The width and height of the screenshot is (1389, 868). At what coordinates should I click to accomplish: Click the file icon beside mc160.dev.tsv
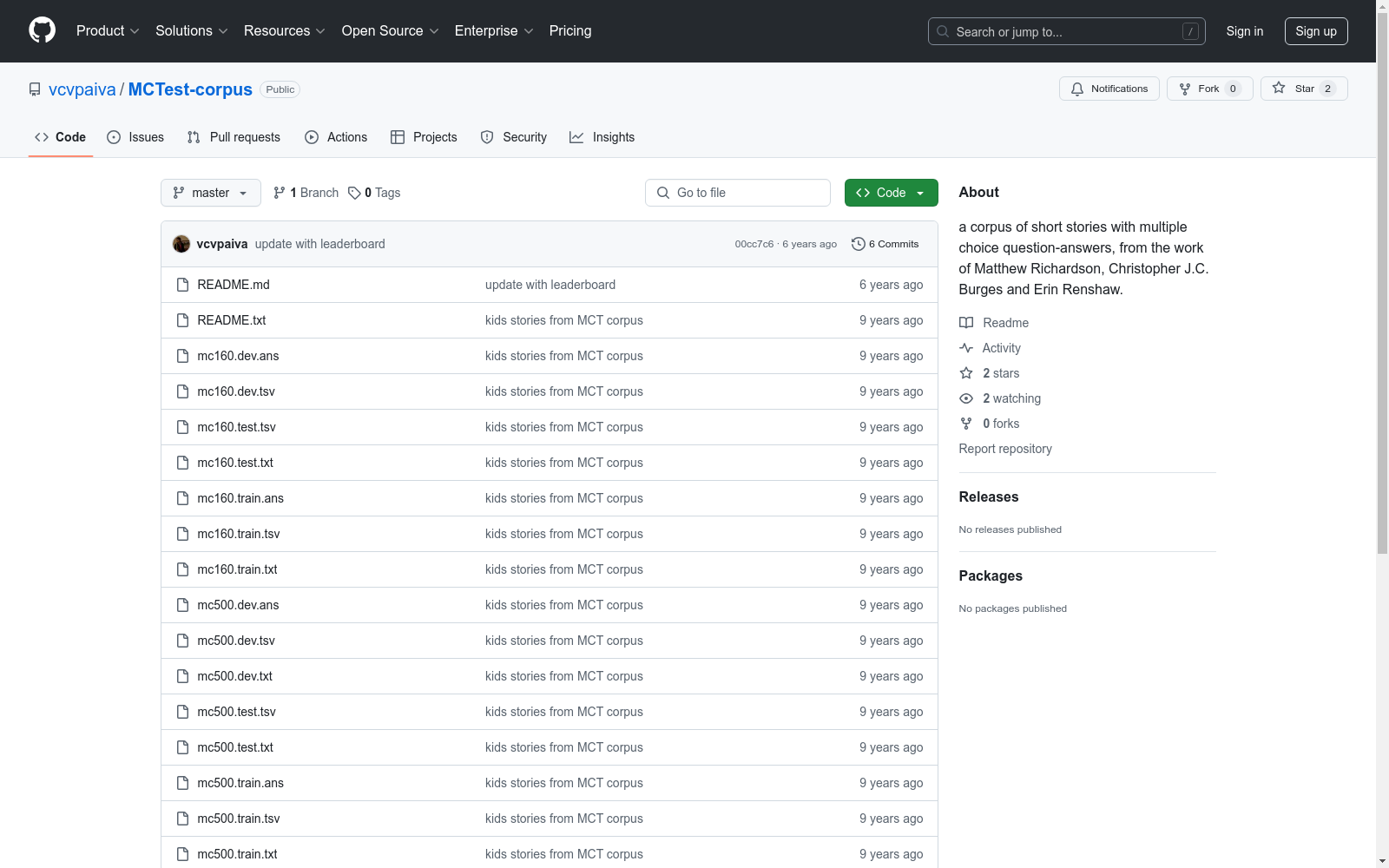pos(182,391)
